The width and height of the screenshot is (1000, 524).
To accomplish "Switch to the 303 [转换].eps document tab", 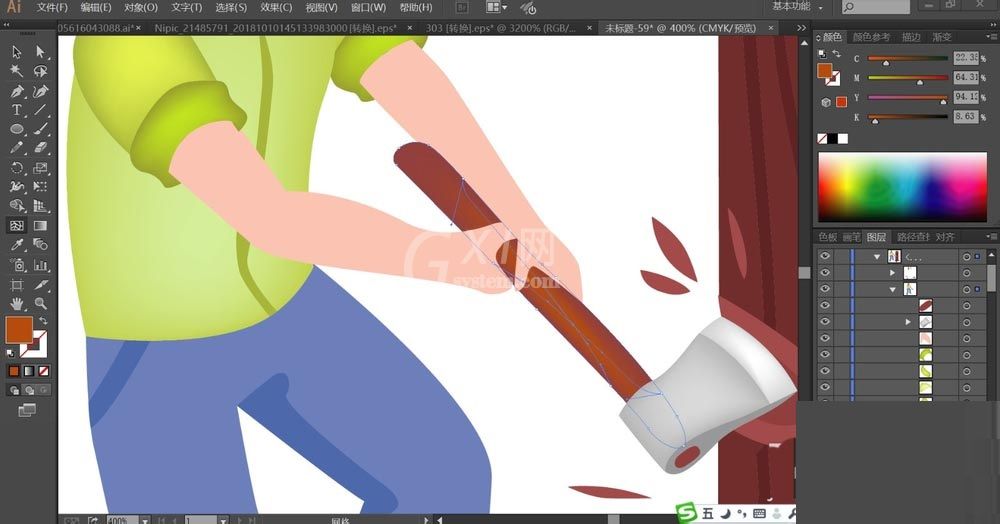I will click(501, 28).
